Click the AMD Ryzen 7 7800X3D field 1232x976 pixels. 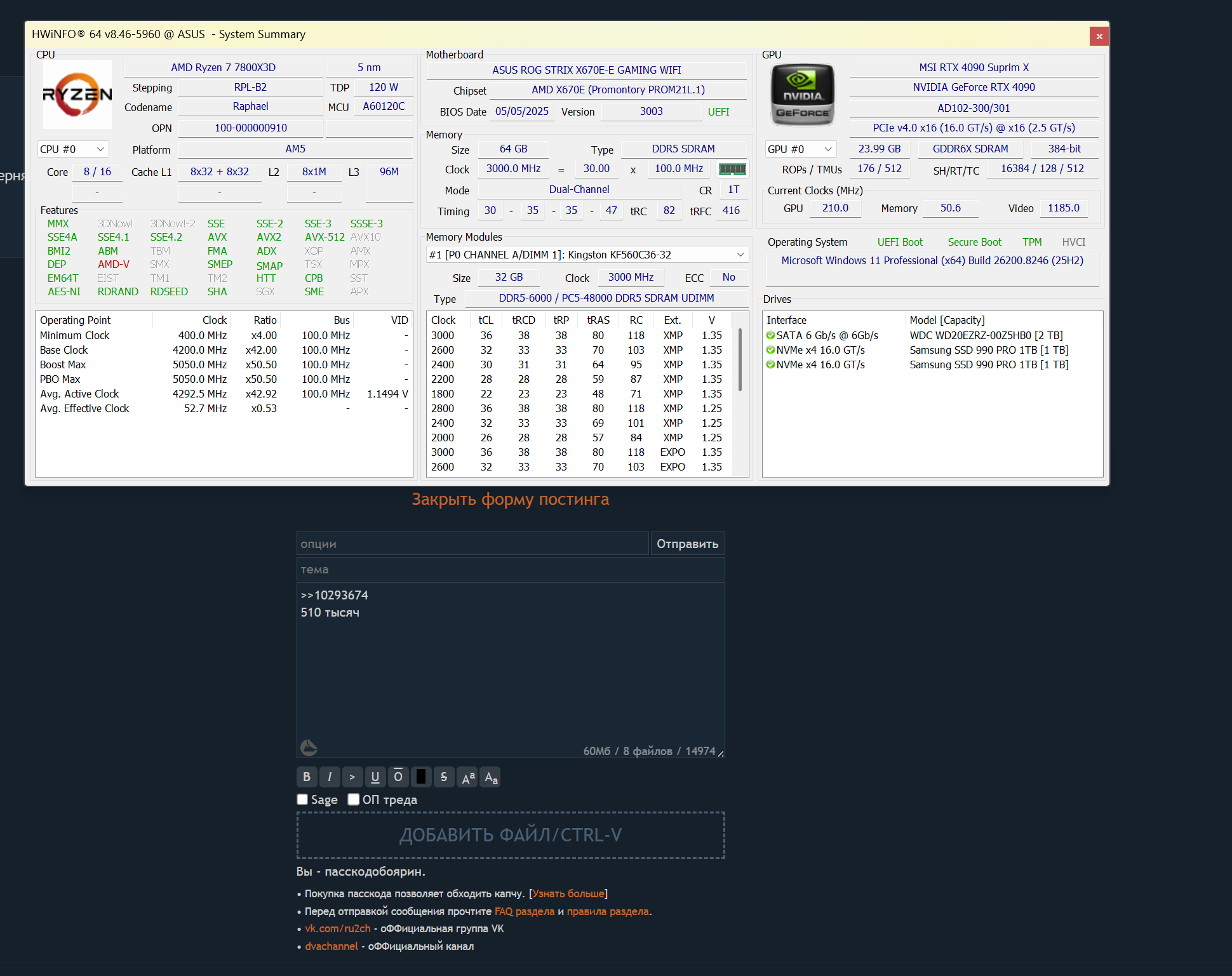[224, 67]
